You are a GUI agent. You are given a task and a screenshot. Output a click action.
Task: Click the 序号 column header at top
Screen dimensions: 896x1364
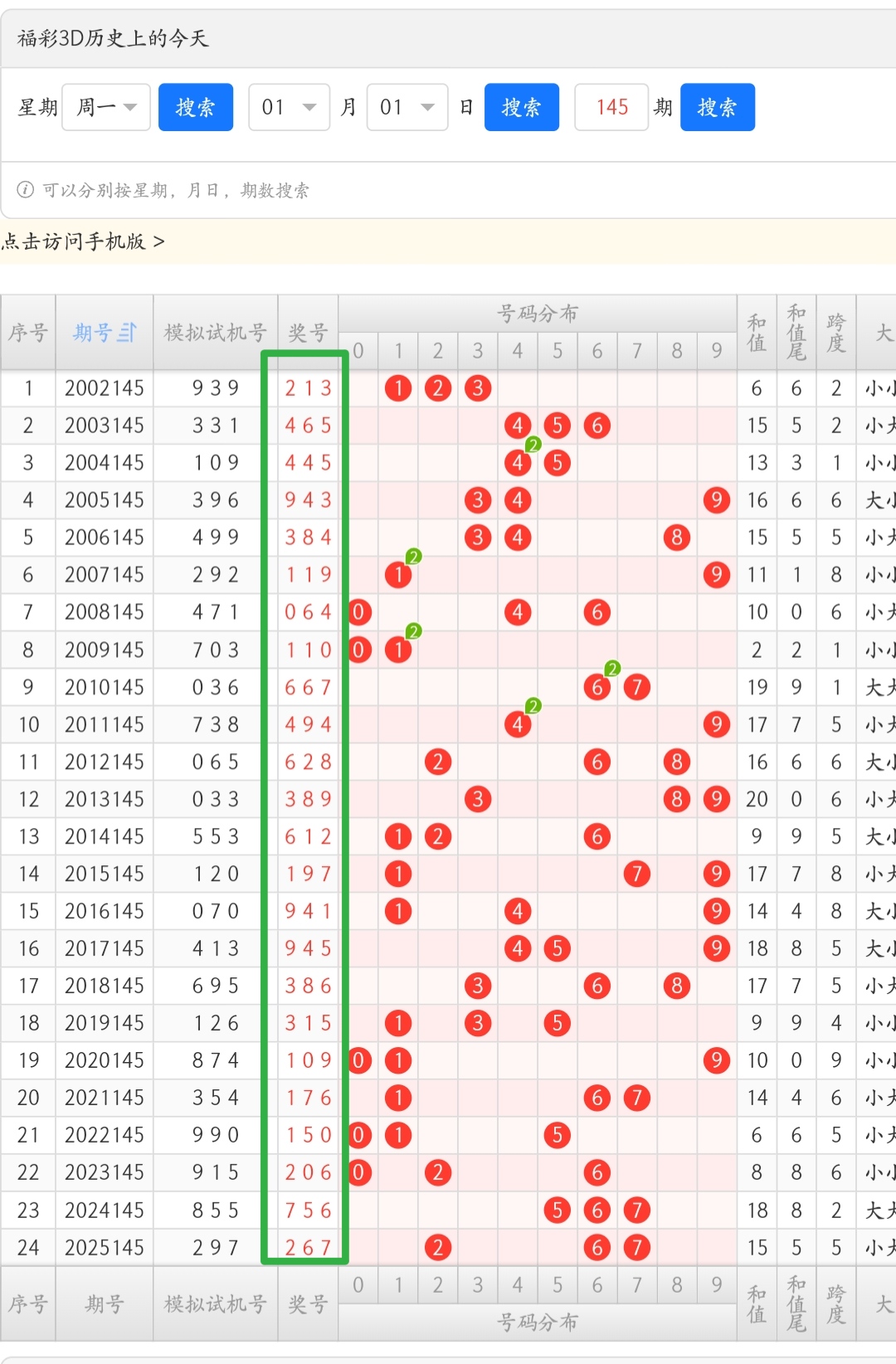(x=28, y=333)
